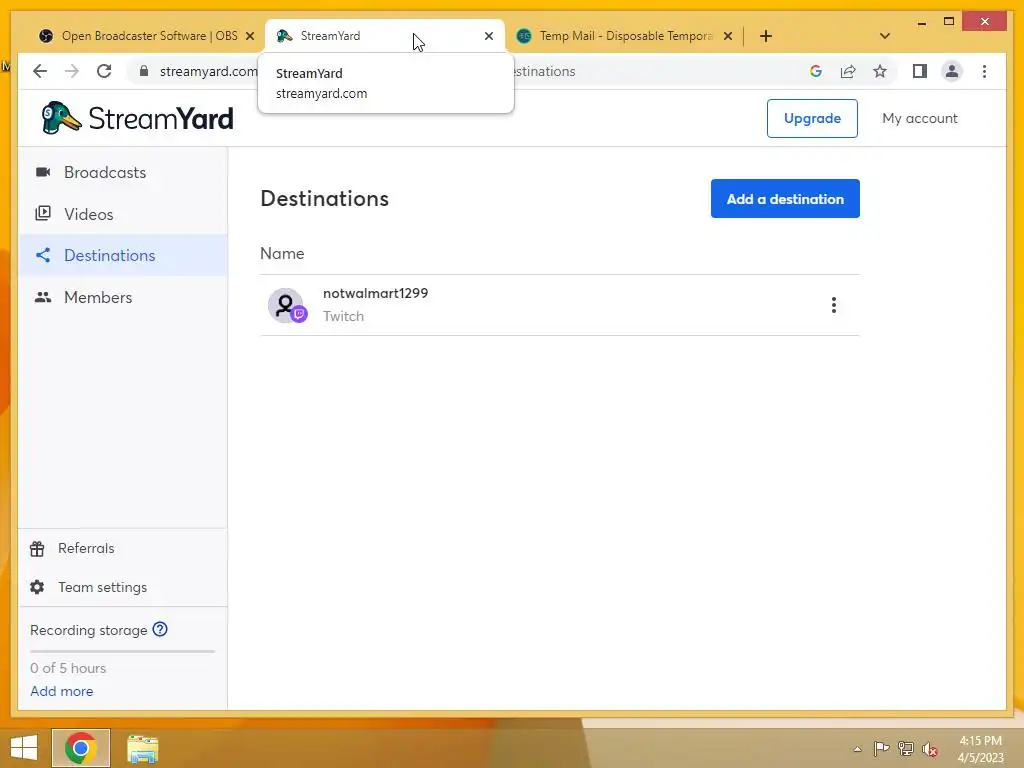Open the Chrome three-dot menu
This screenshot has height=768, width=1024.
point(984,71)
